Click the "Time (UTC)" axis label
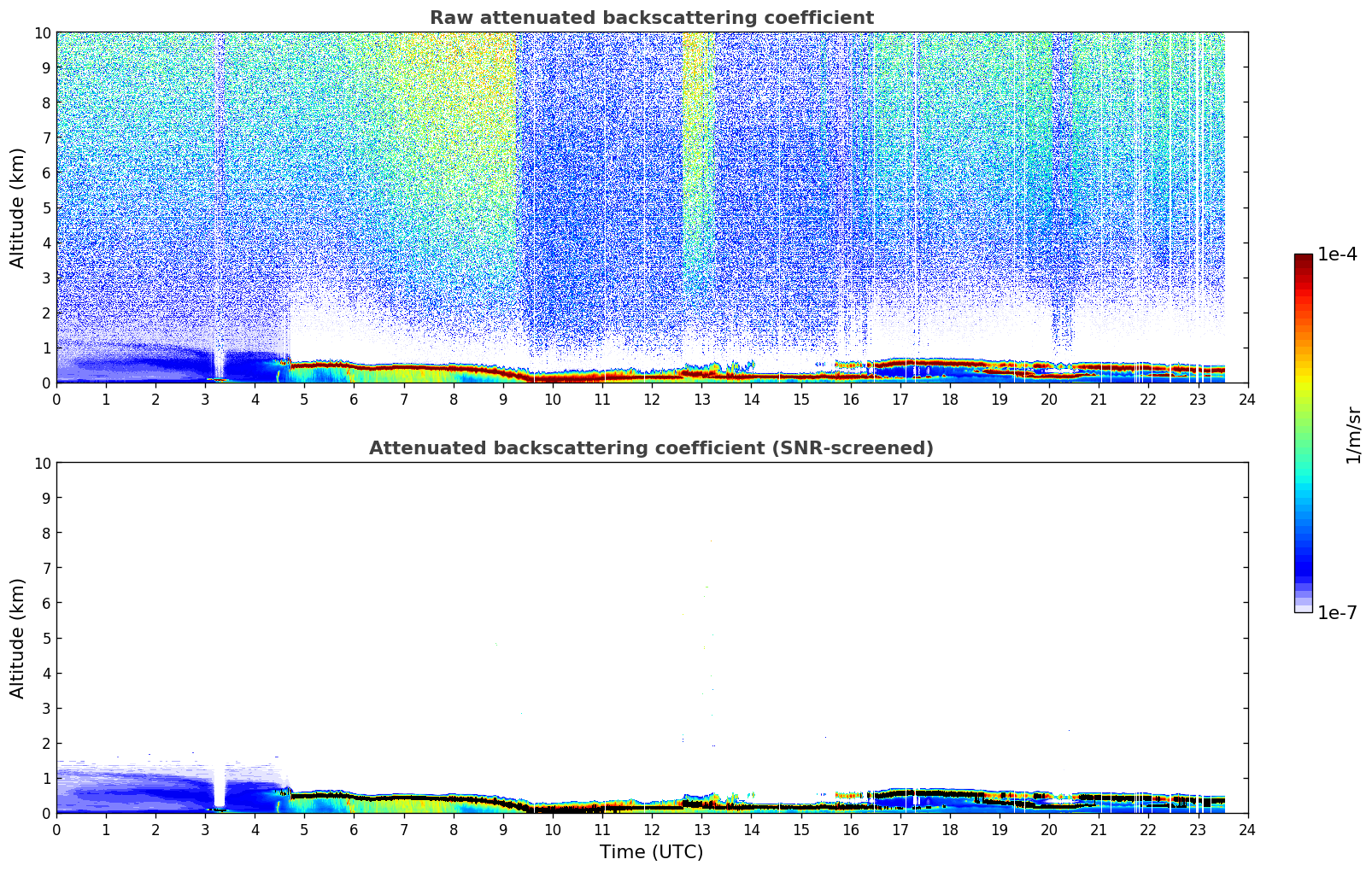 [651, 851]
